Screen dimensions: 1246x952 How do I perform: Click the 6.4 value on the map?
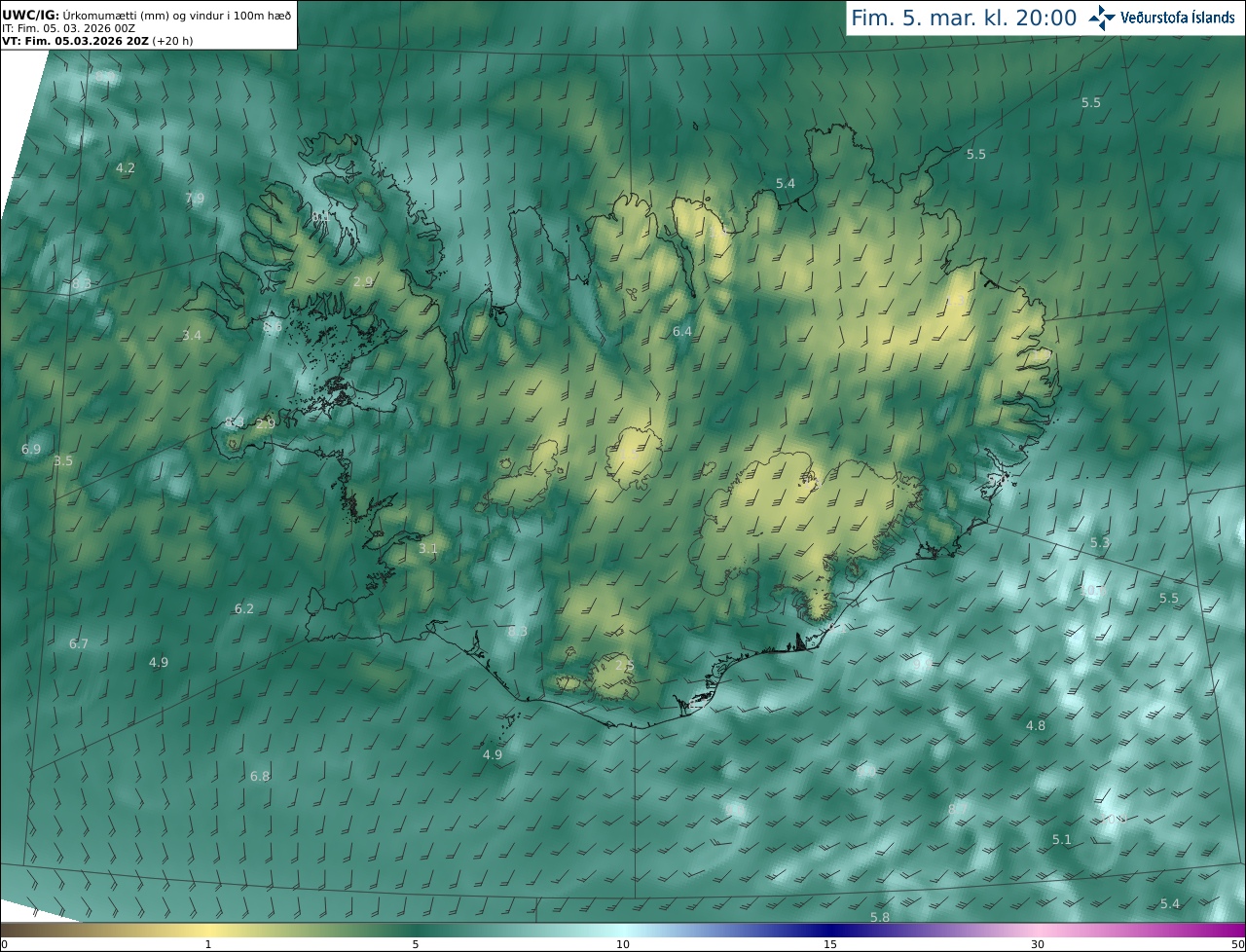pyautogui.click(x=682, y=332)
